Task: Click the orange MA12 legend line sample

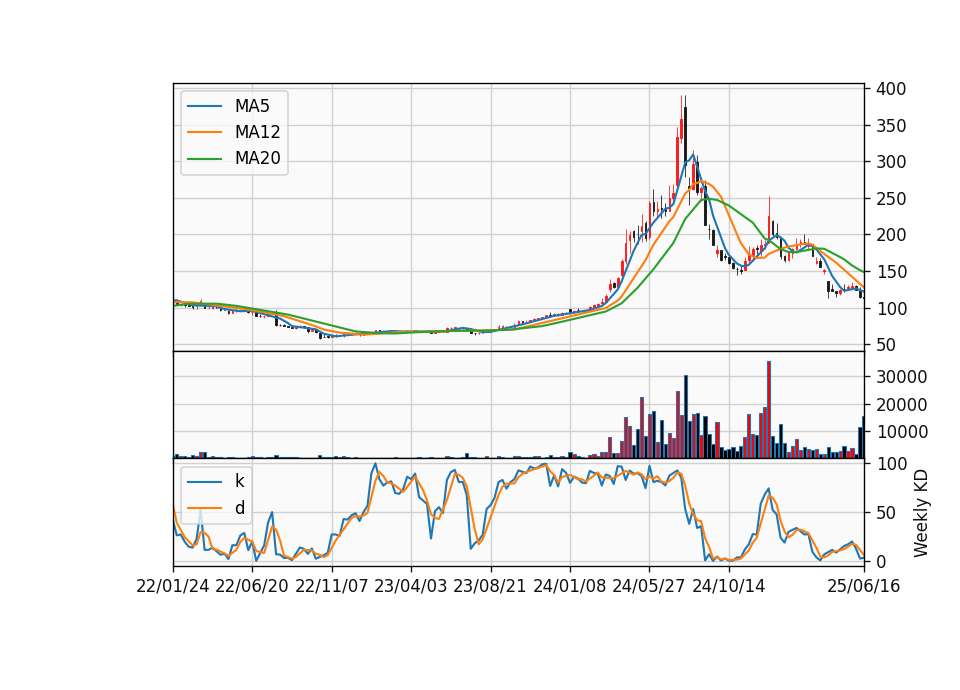Action: [x=204, y=132]
